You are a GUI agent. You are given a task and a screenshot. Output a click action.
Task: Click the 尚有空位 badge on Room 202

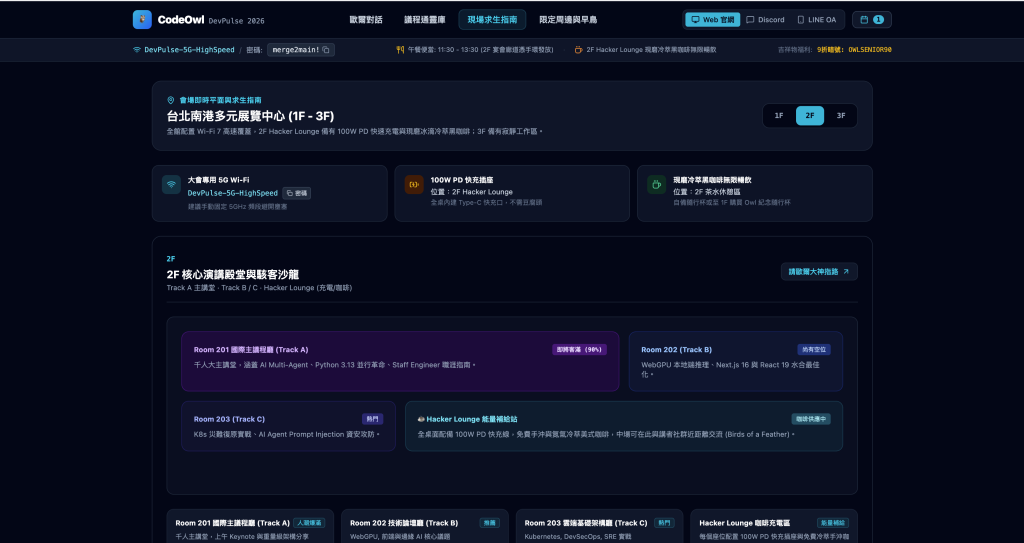(x=814, y=350)
